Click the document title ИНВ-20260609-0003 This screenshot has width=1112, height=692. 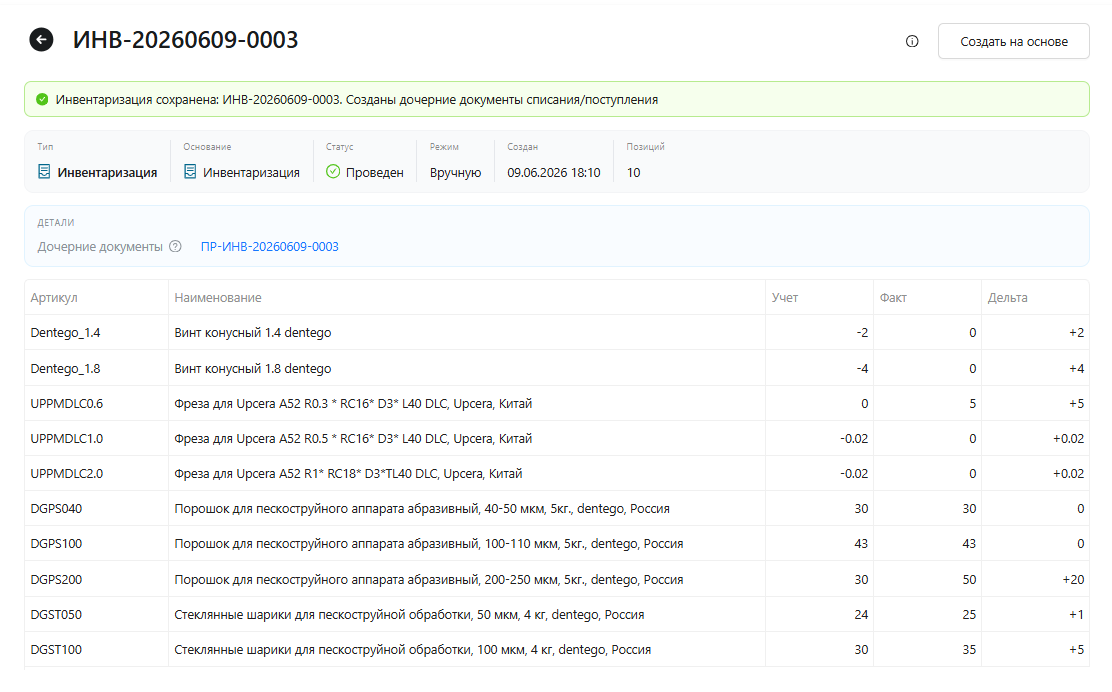click(186, 40)
